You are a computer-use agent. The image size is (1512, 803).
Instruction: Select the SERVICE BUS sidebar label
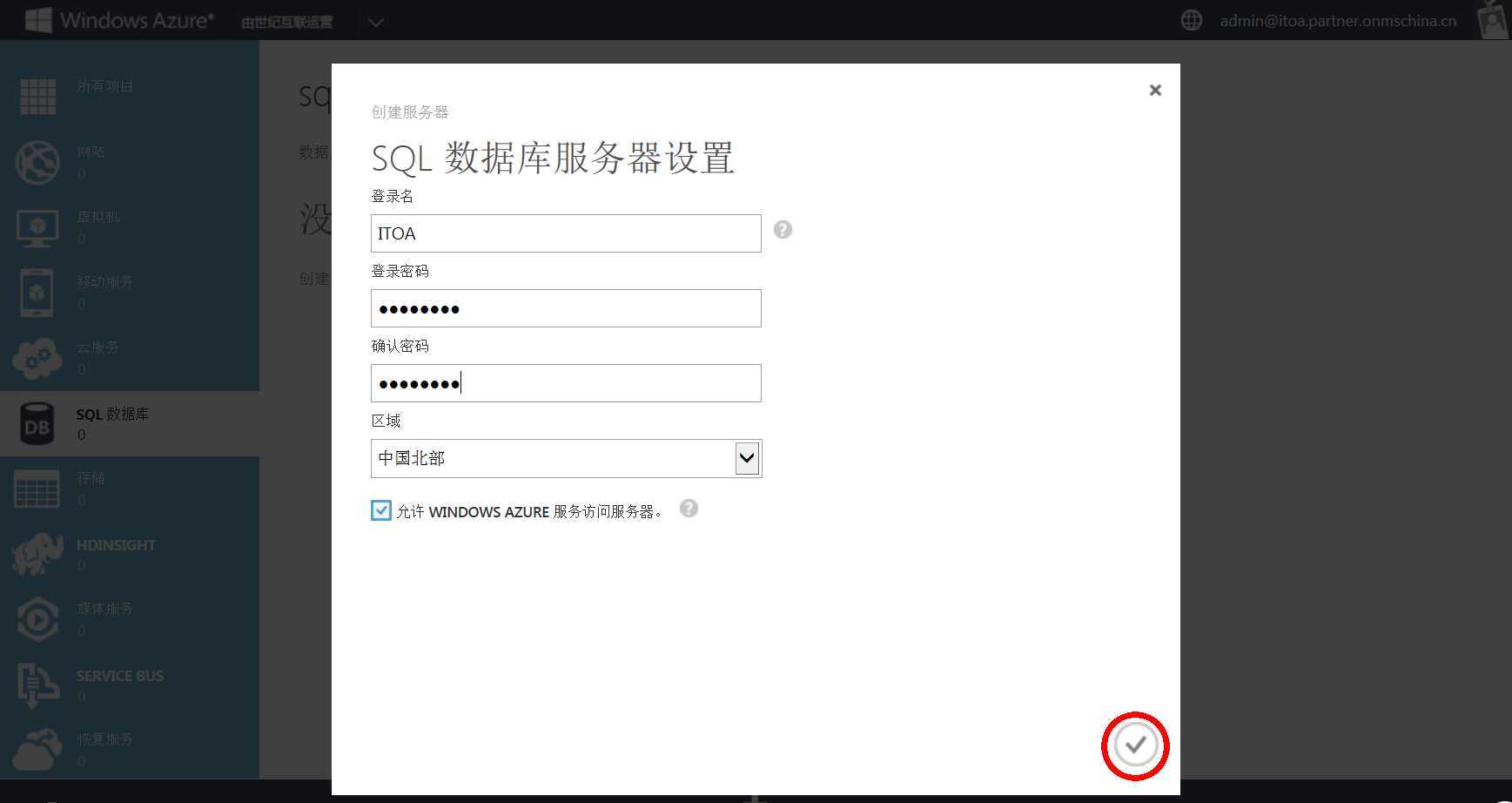pyautogui.click(x=119, y=676)
